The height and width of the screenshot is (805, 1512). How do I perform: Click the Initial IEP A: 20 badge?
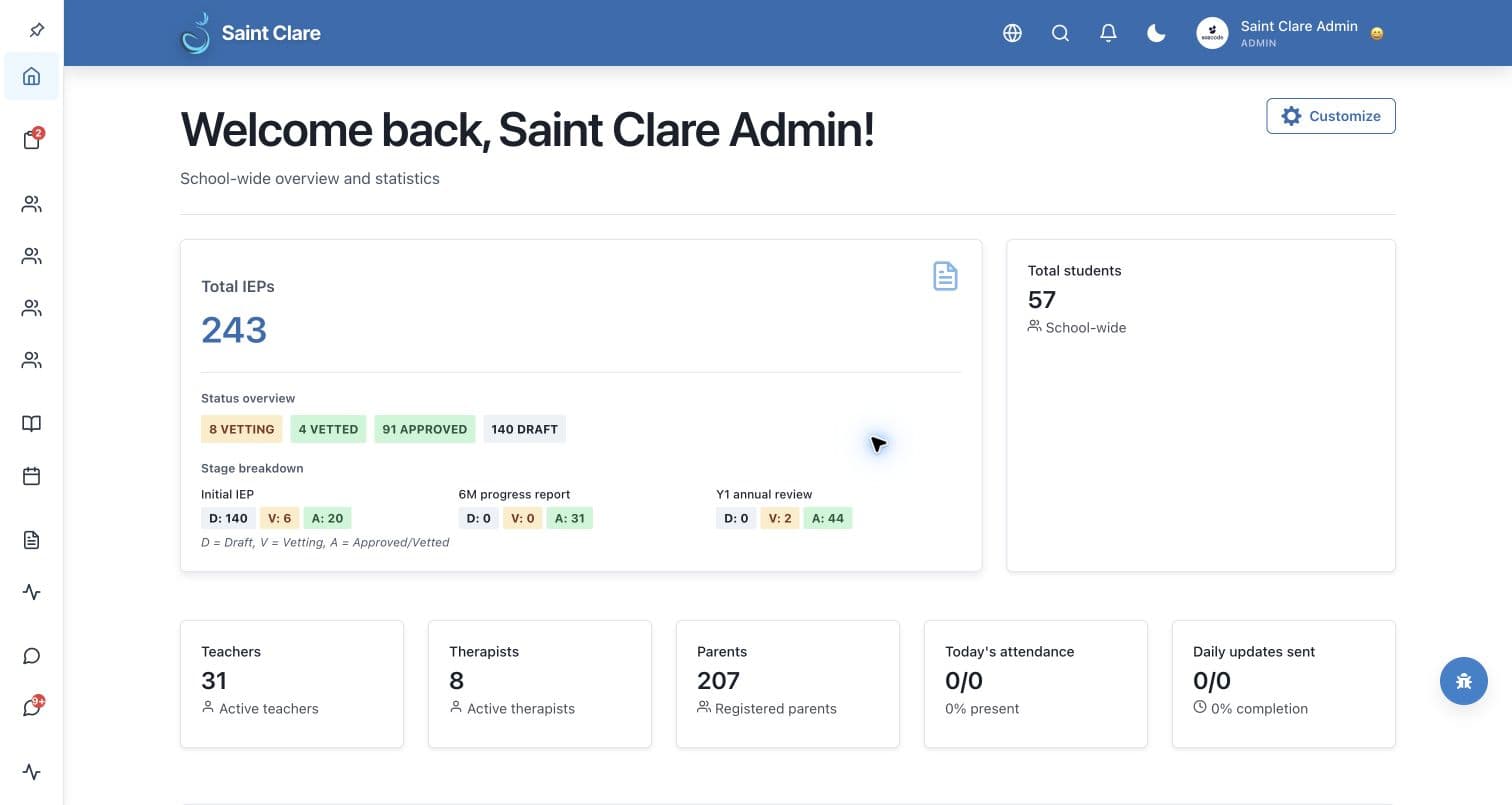tap(327, 518)
